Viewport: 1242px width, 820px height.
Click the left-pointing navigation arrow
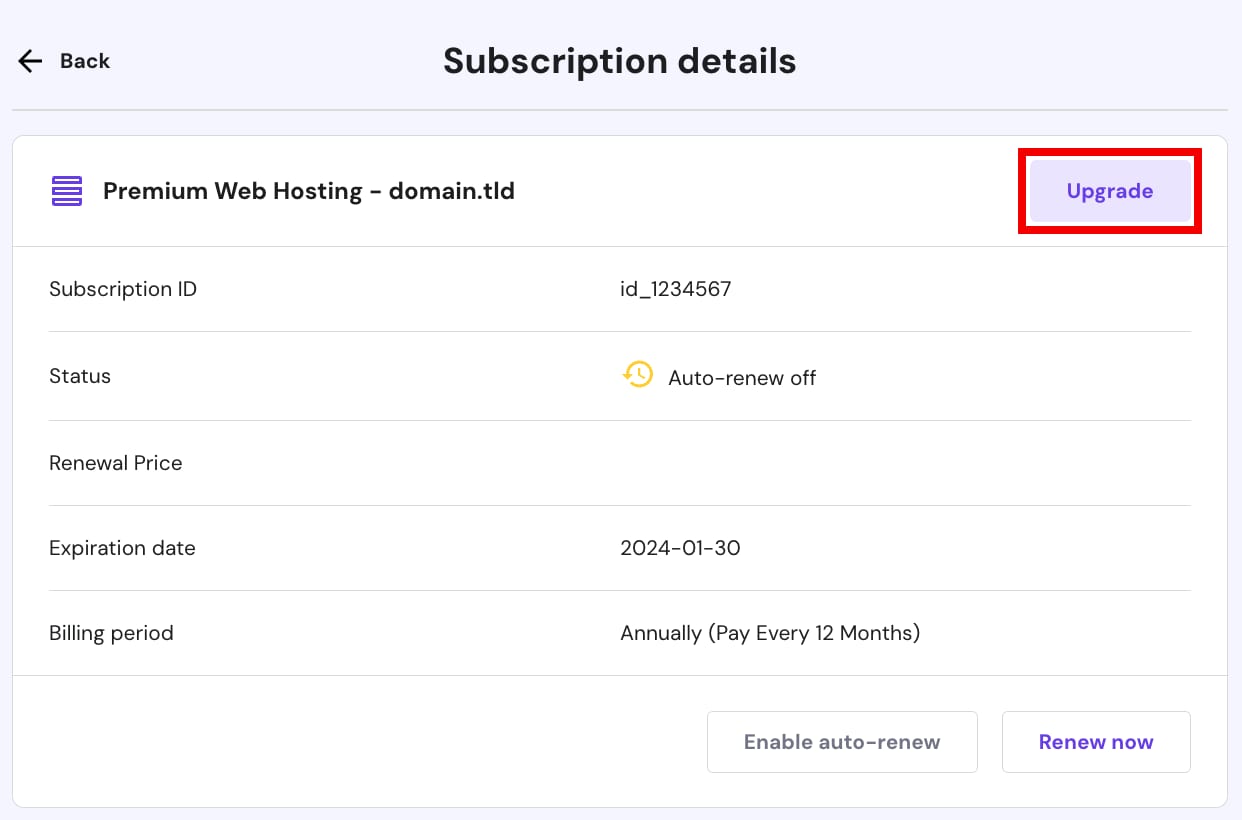coord(30,61)
